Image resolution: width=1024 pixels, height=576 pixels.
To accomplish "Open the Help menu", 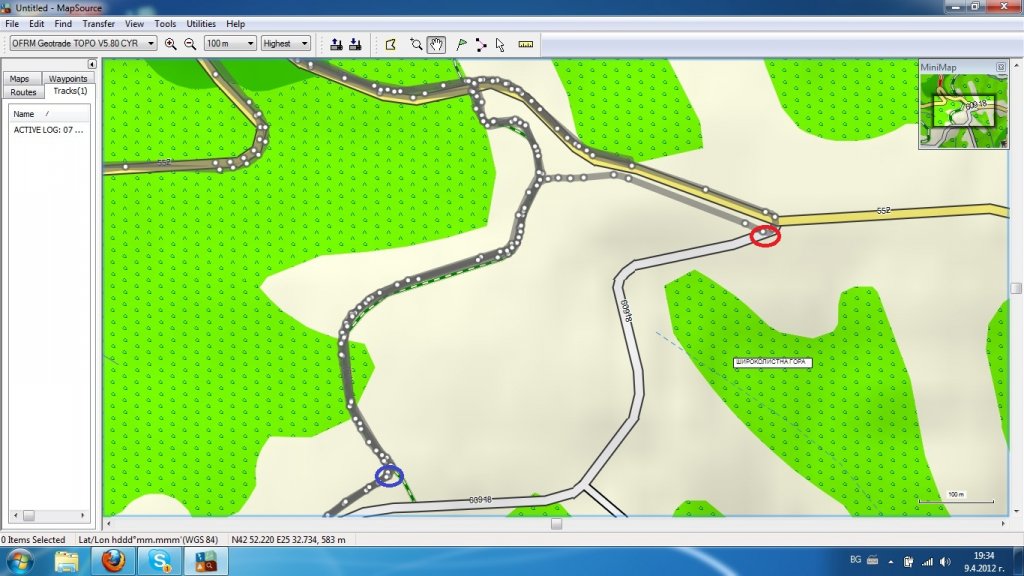I will pyautogui.click(x=236, y=24).
